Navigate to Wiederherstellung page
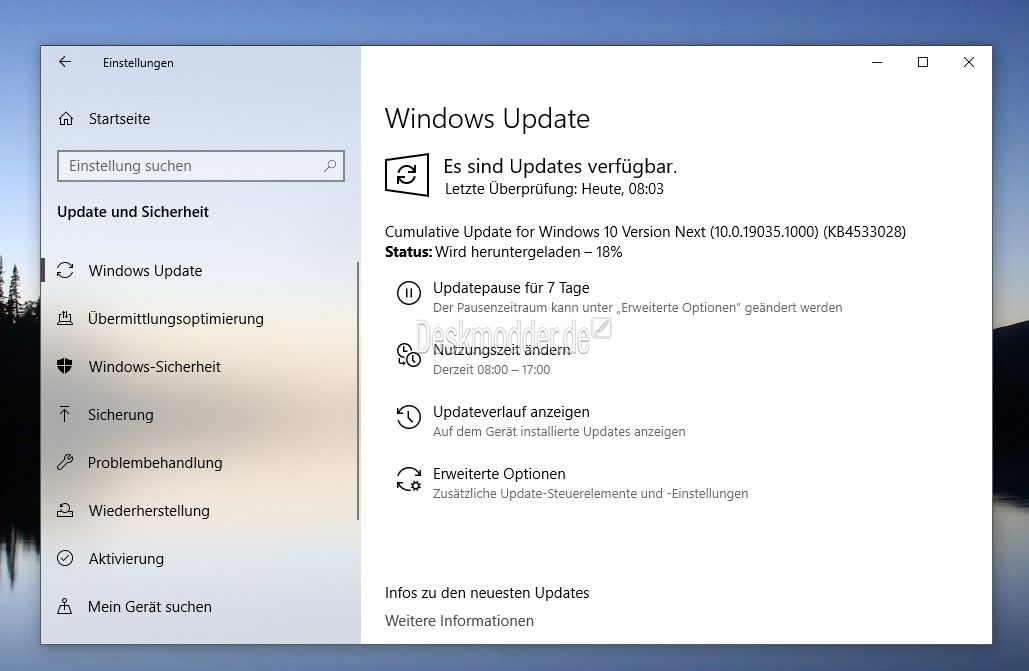The height and width of the screenshot is (671, 1029). 149,510
